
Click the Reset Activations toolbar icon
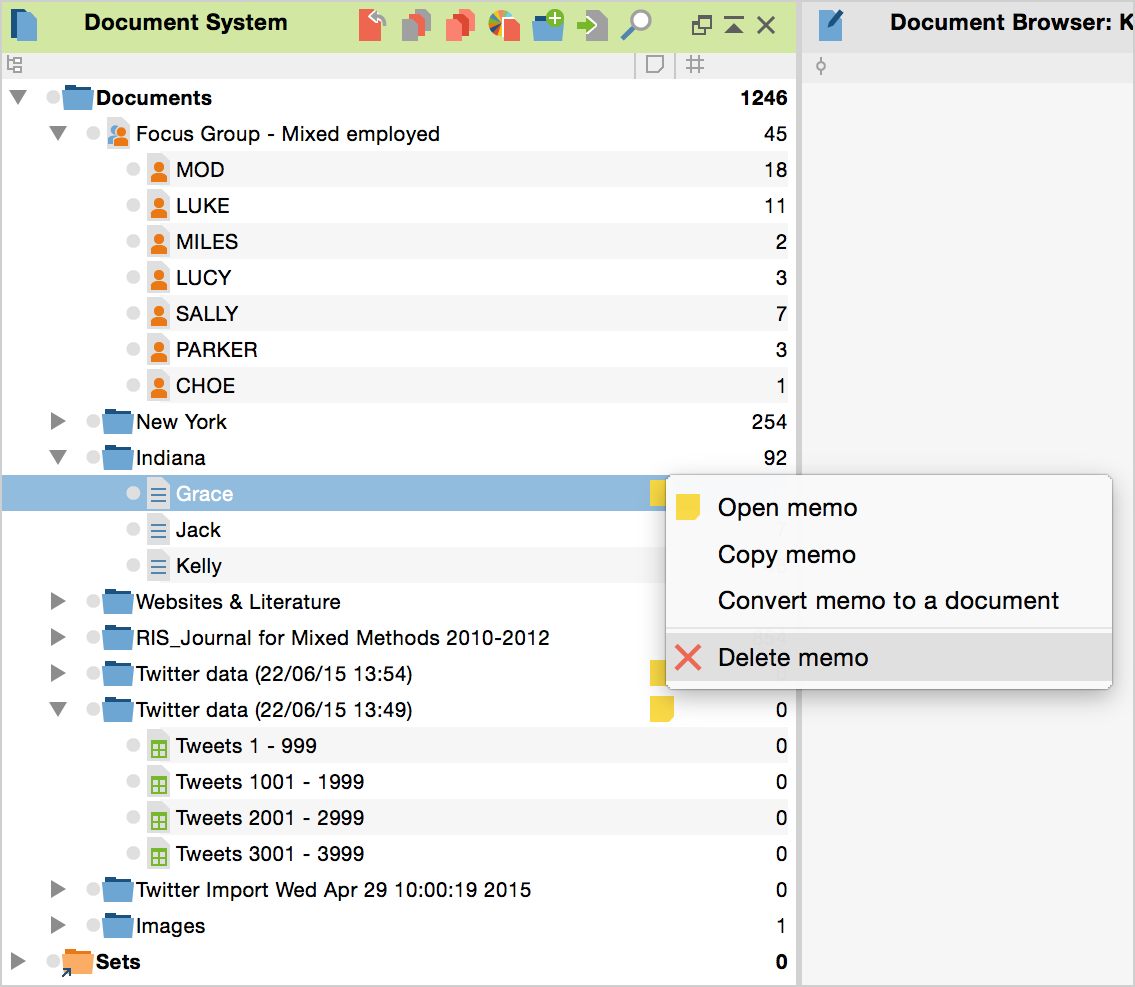coord(372,24)
